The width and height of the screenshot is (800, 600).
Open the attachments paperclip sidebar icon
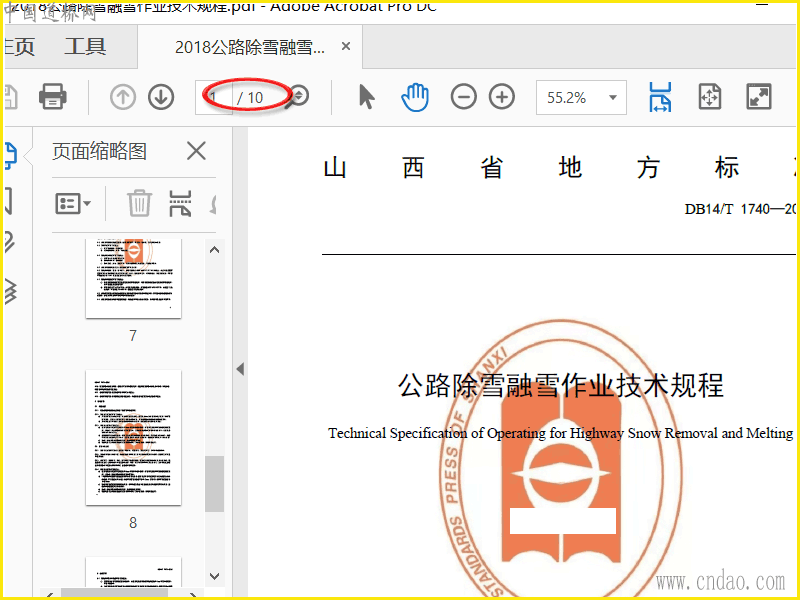9,242
